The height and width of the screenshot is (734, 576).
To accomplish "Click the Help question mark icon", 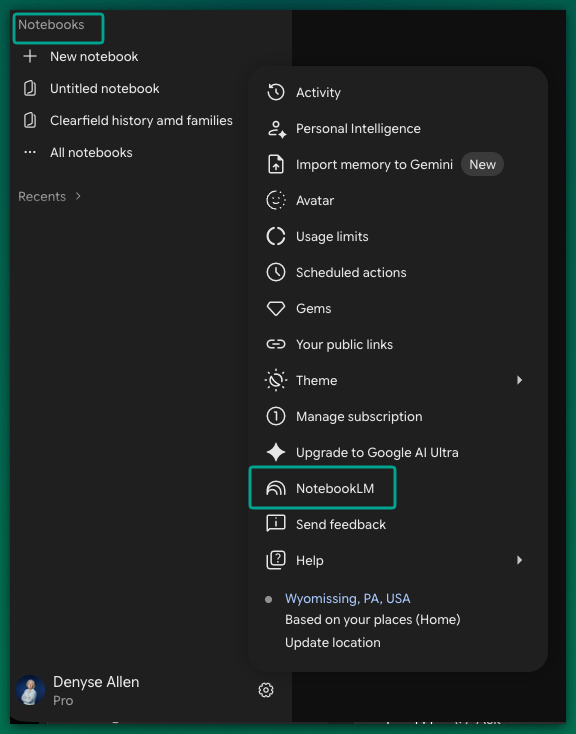I will tap(276, 560).
